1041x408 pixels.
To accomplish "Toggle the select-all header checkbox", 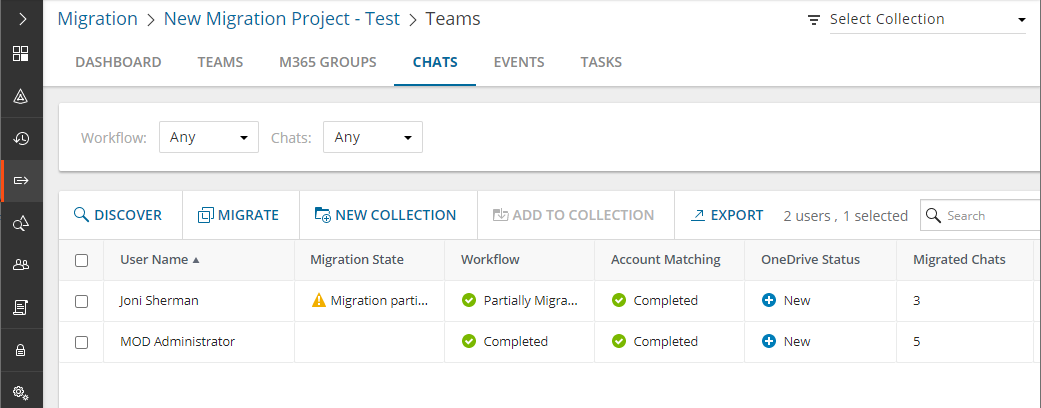I will coord(82,260).
